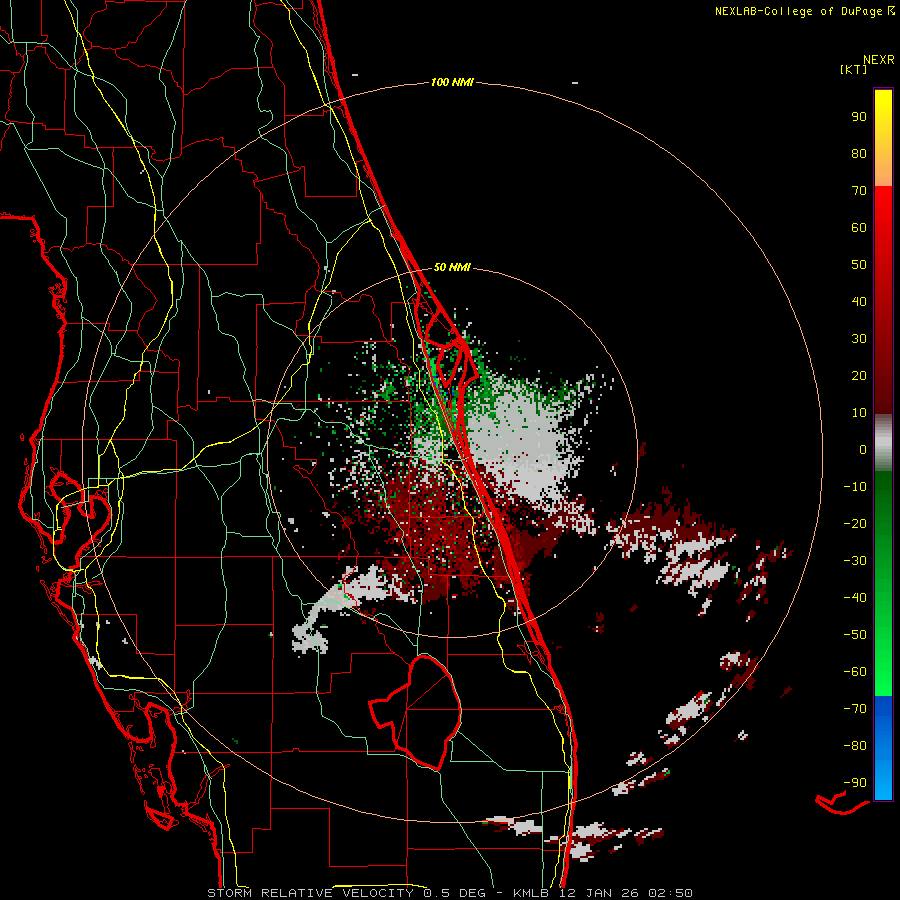900x900 pixels.
Task: Click the -40 value on velocity scale
Action: coord(855,598)
